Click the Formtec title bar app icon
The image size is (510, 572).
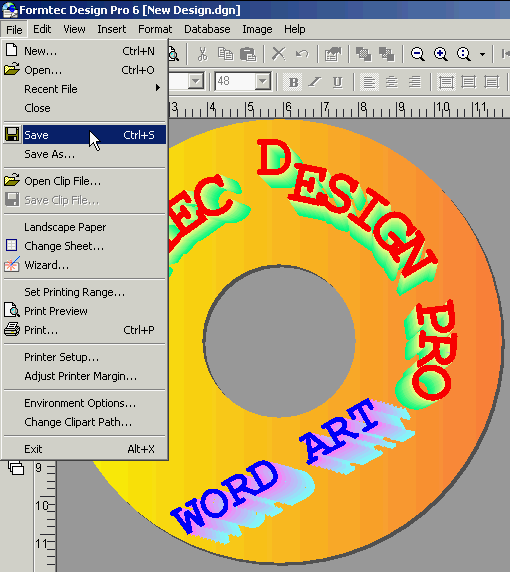click(9, 10)
